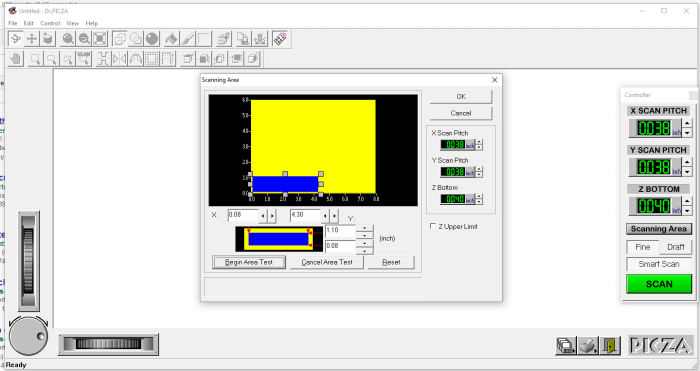Screen dimensions: 700x371
Task: Select Fine scan mode in Controller
Action: [x=642, y=247]
